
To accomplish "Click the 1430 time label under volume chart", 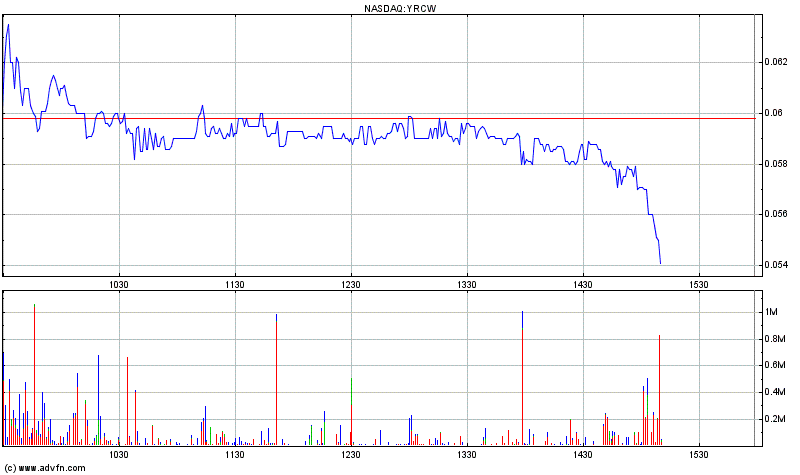I will pyautogui.click(x=583, y=454).
